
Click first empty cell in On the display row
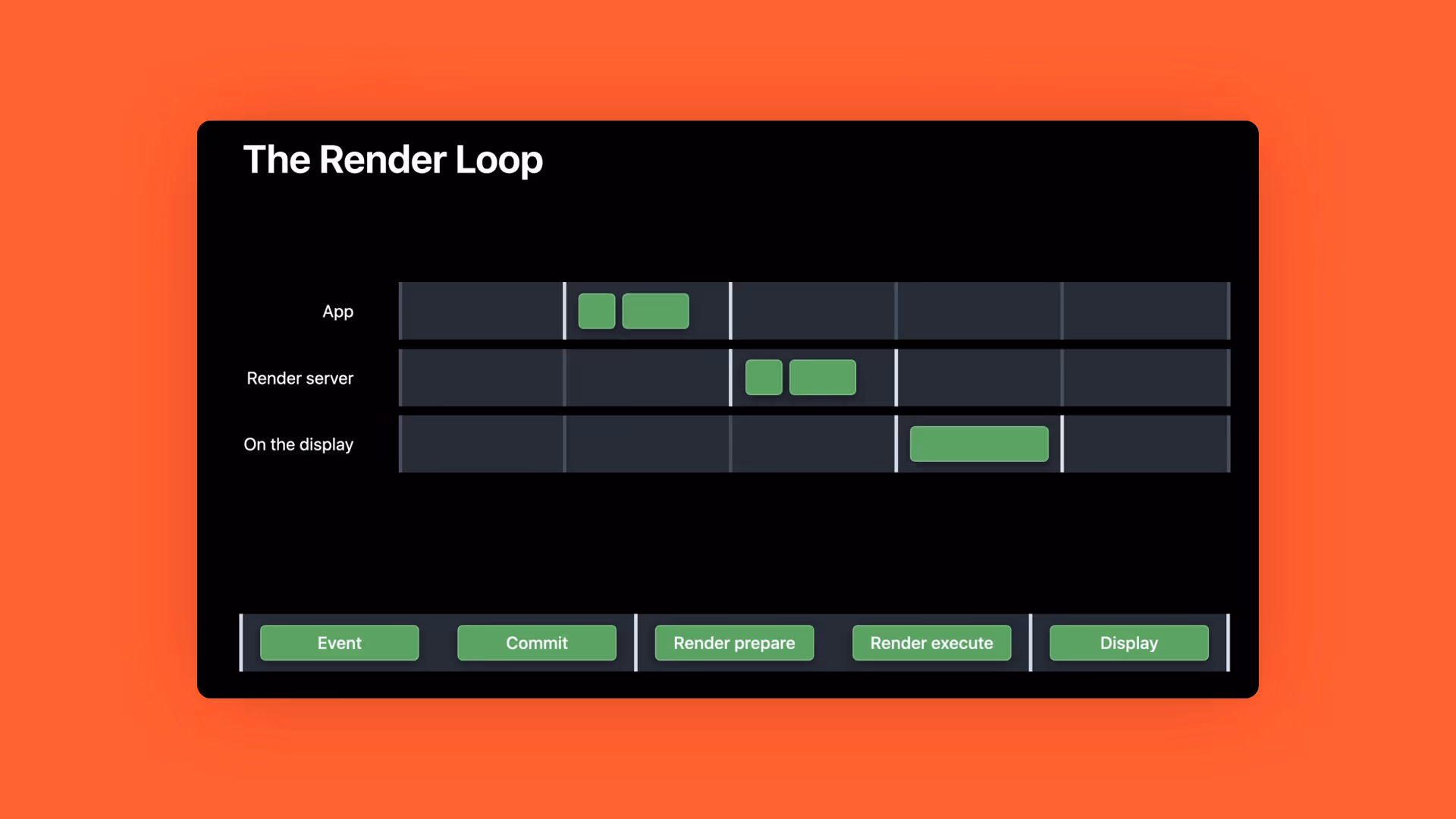coord(482,444)
